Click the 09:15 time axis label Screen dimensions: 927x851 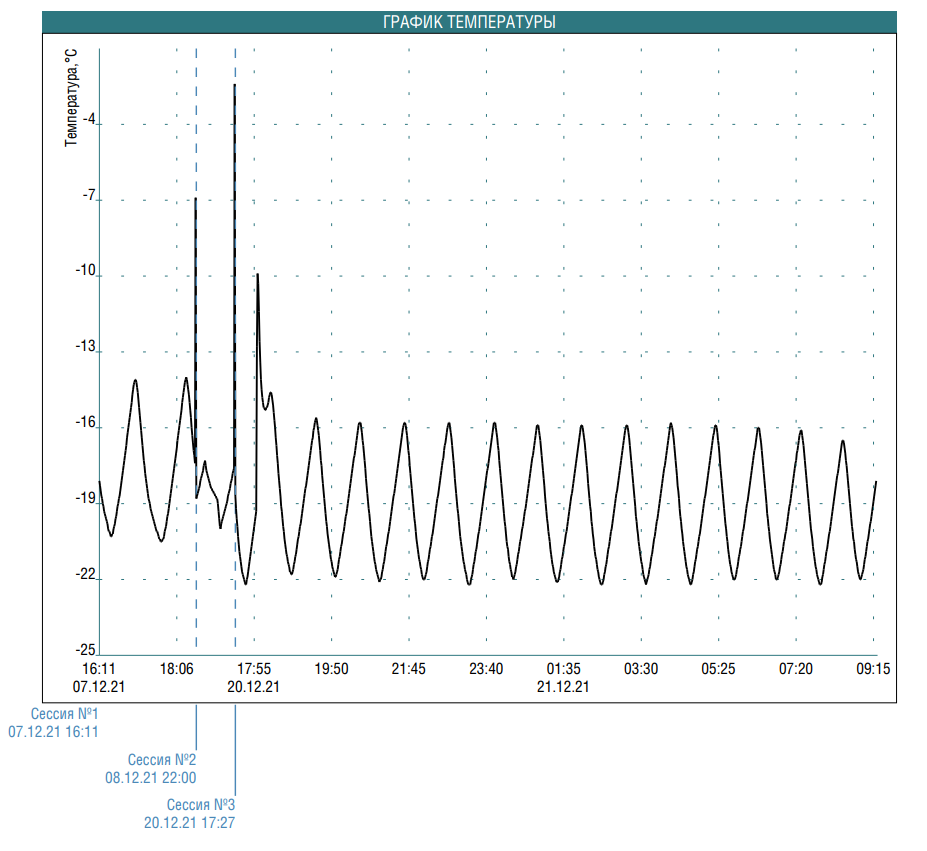[x=873, y=669]
